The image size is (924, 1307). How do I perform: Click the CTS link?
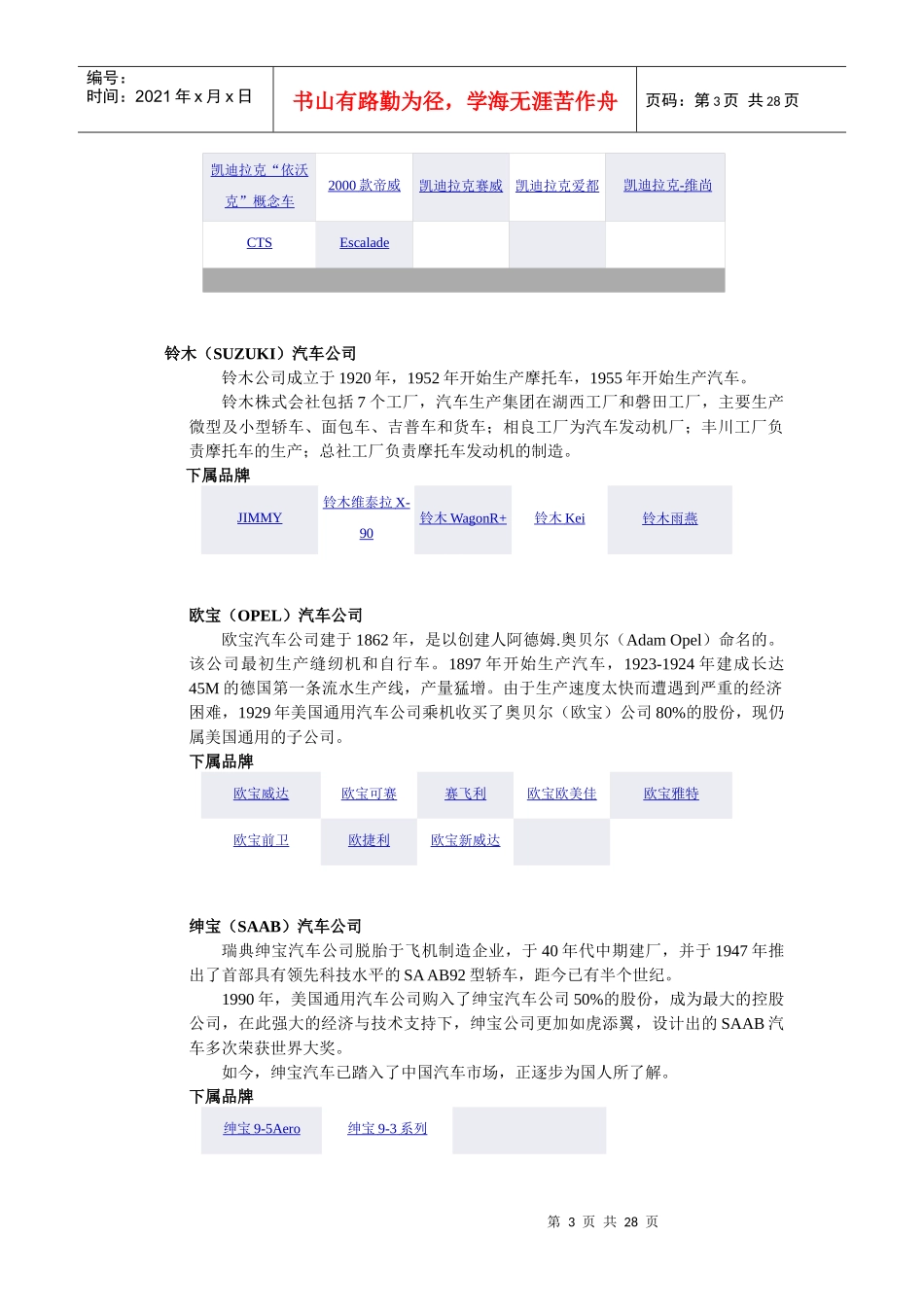[x=260, y=242]
